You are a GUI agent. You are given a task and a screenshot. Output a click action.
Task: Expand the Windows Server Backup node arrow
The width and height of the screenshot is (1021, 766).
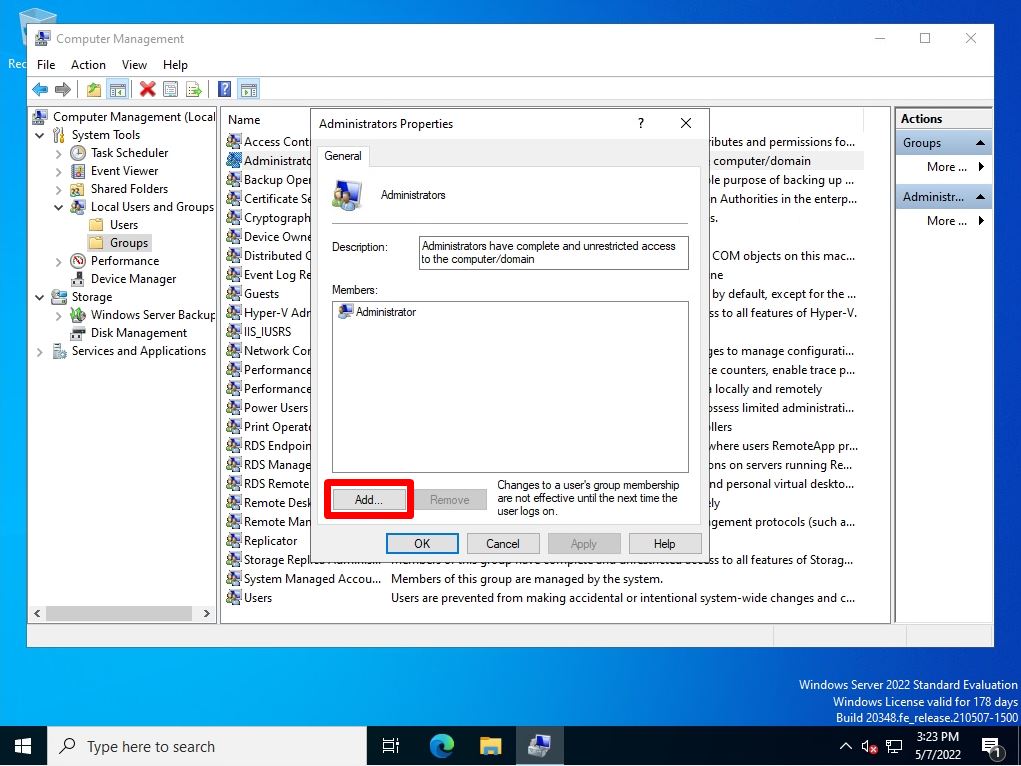click(x=59, y=316)
